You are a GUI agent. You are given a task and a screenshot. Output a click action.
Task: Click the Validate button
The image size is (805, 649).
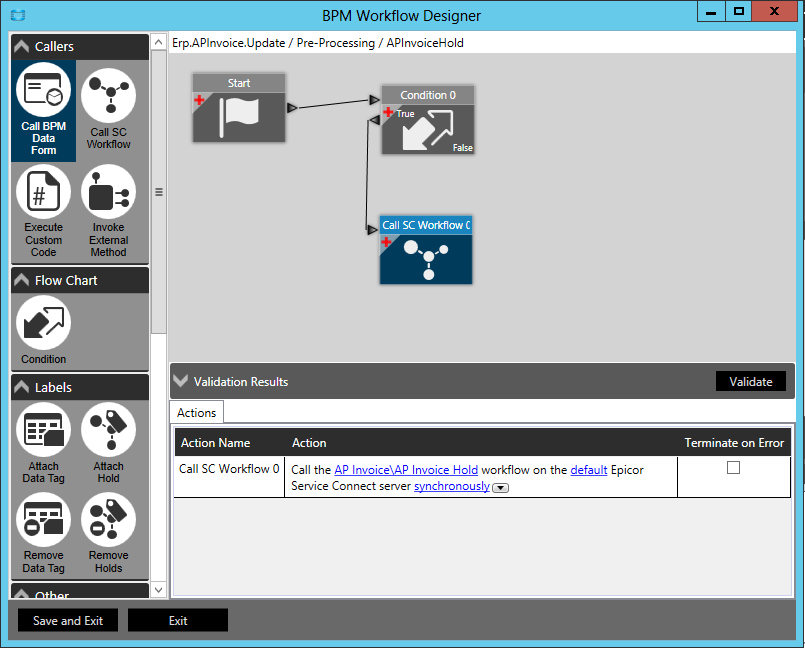tap(750, 381)
